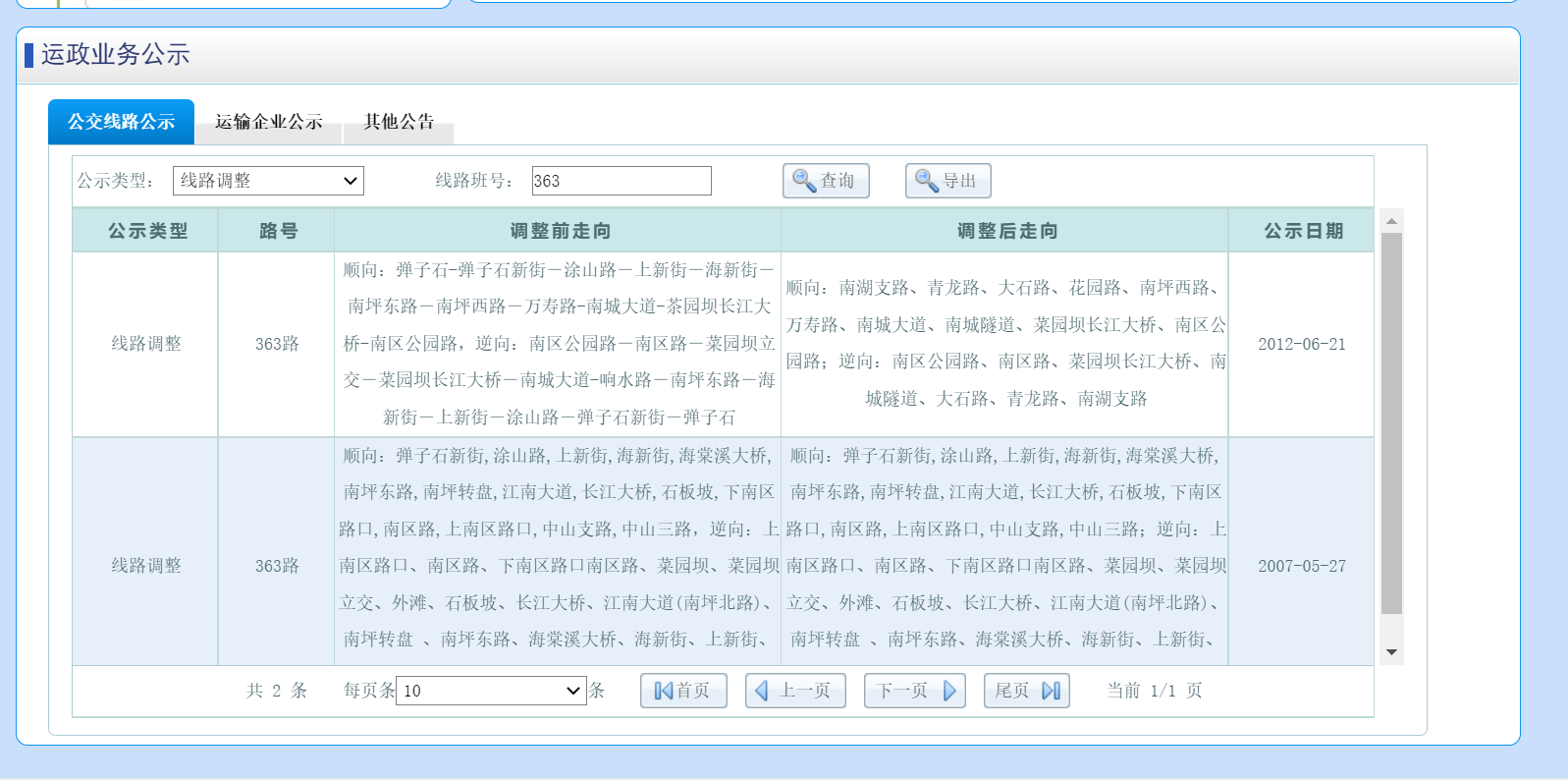Click the table scrollbar up arrow
The image size is (1568, 781).
1391,221
